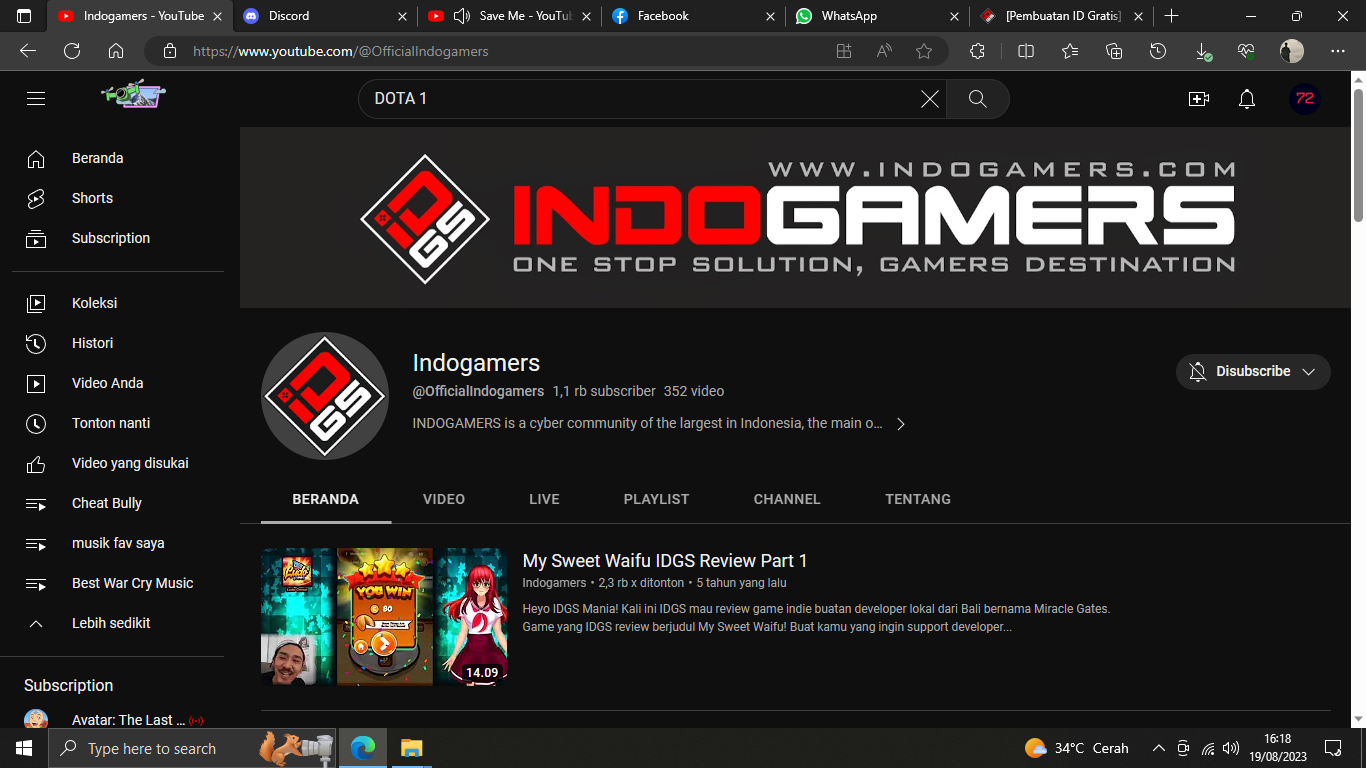Switch to the Pembuatan ID Gratis tab

1061,16
